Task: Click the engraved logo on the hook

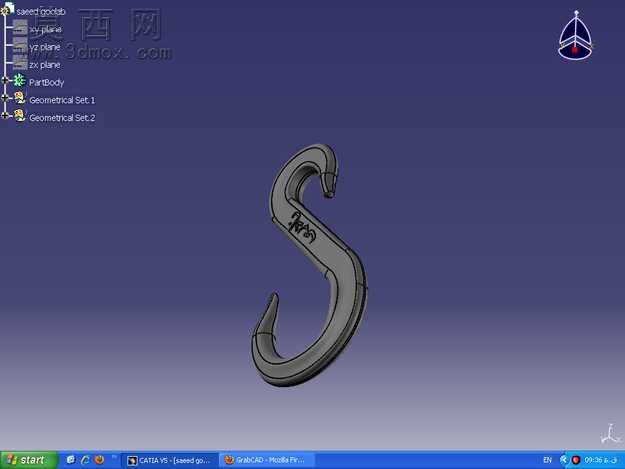Action: point(302,228)
